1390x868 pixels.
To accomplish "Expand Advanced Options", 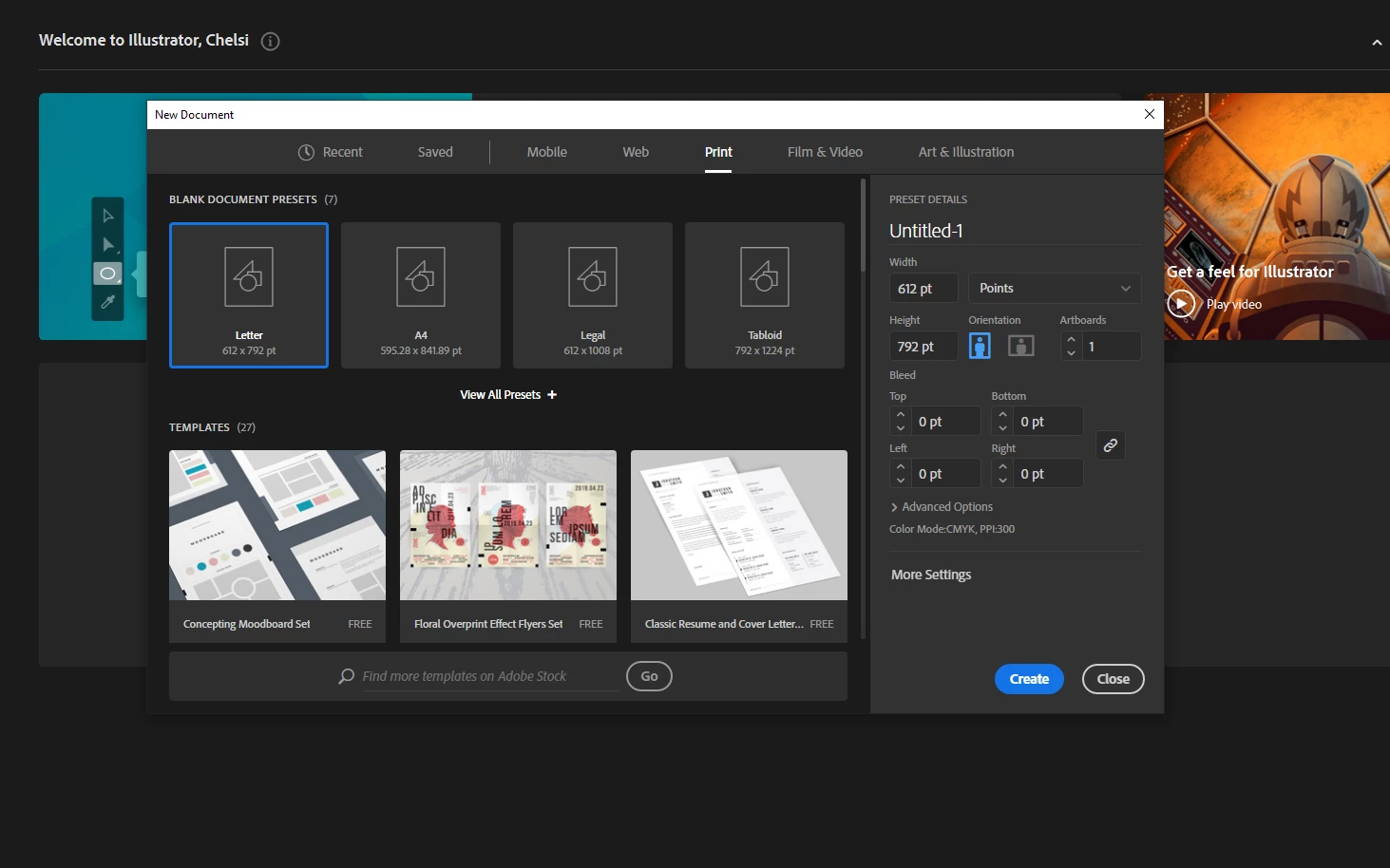I will (x=942, y=507).
